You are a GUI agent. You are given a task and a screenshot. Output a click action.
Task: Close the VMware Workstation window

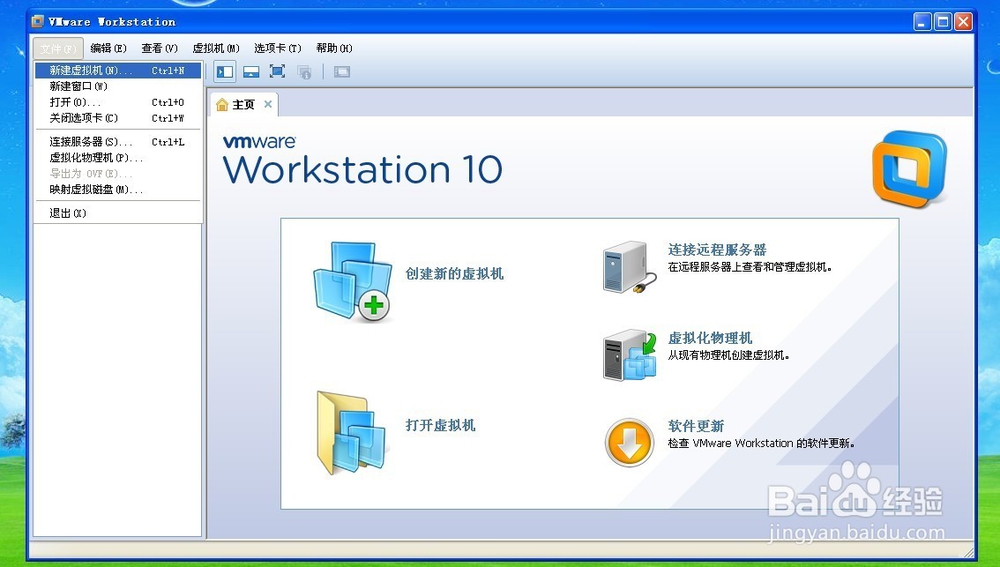(963, 22)
